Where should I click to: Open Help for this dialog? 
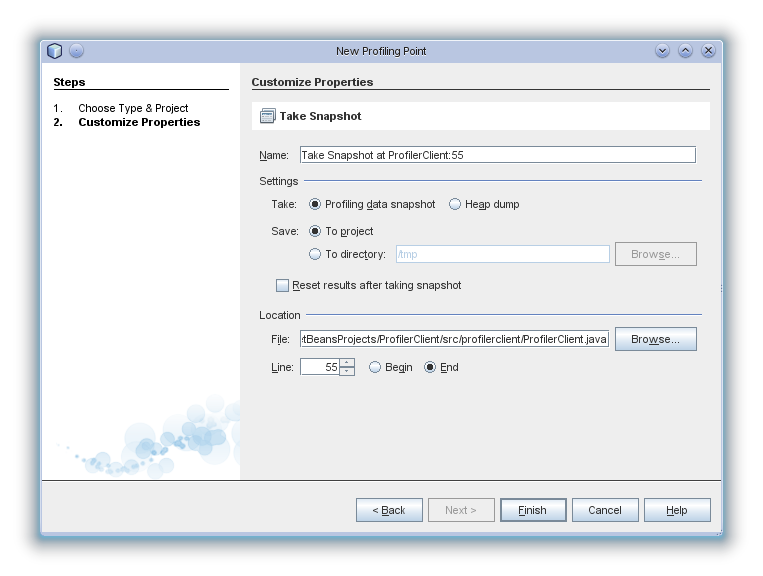click(677, 510)
